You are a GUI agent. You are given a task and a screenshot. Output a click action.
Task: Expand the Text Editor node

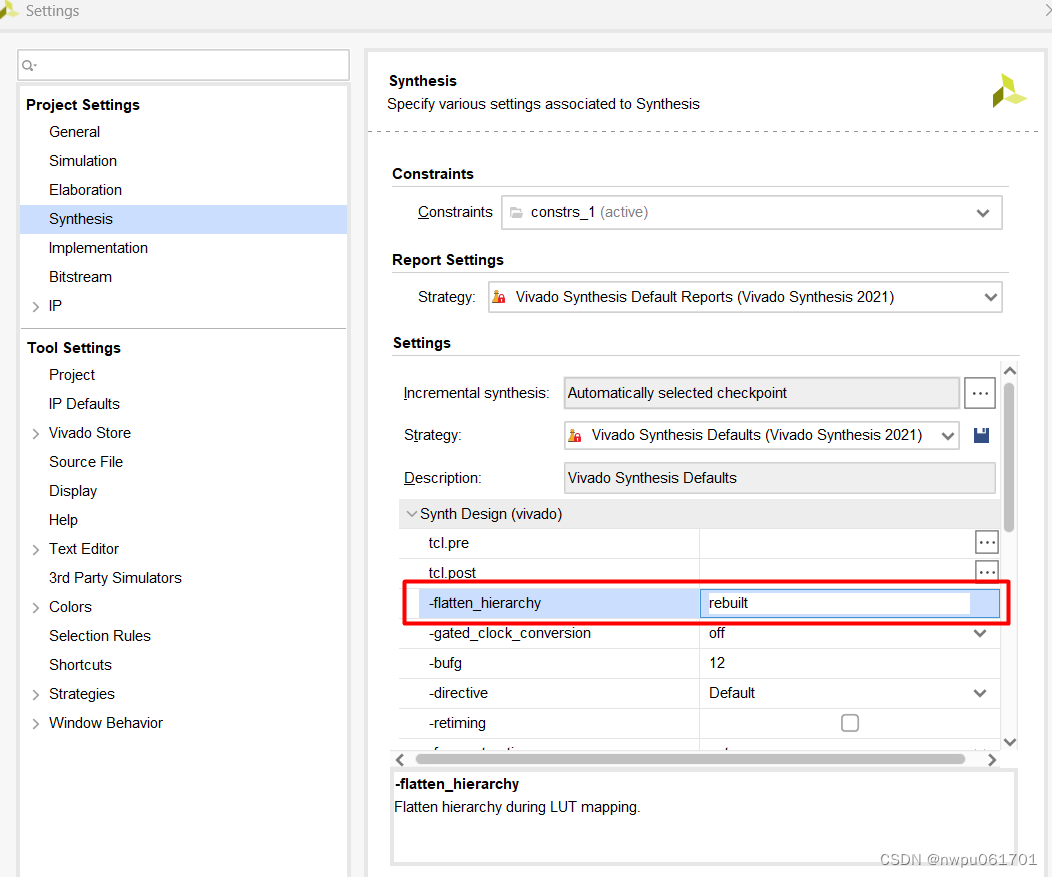(x=36, y=550)
